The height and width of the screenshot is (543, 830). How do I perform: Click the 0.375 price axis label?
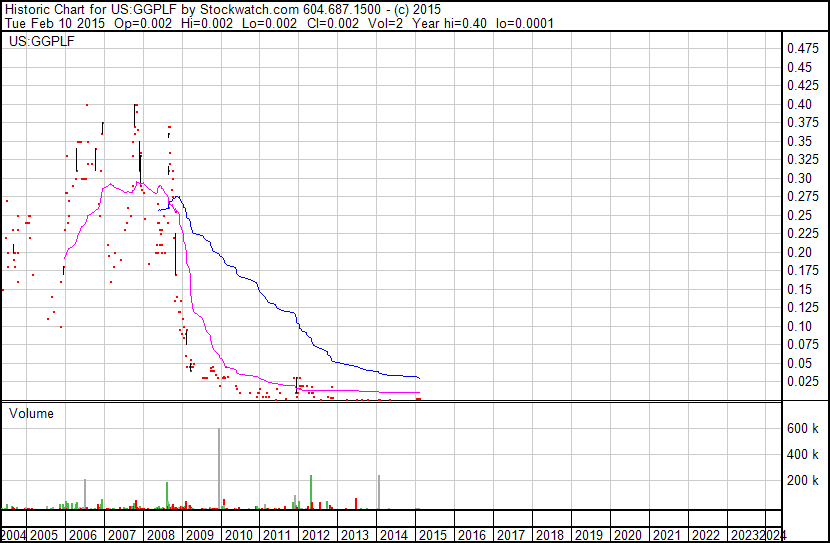[x=803, y=122]
